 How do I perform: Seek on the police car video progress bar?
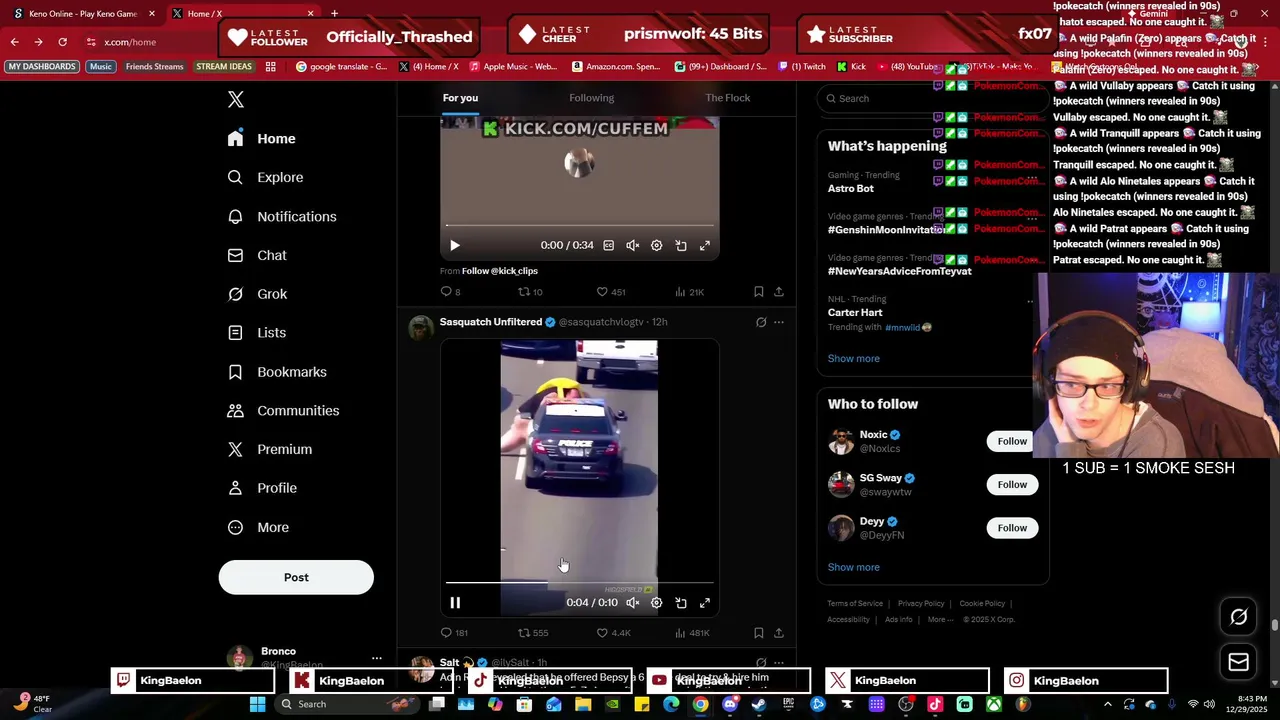pyautogui.click(x=579, y=582)
